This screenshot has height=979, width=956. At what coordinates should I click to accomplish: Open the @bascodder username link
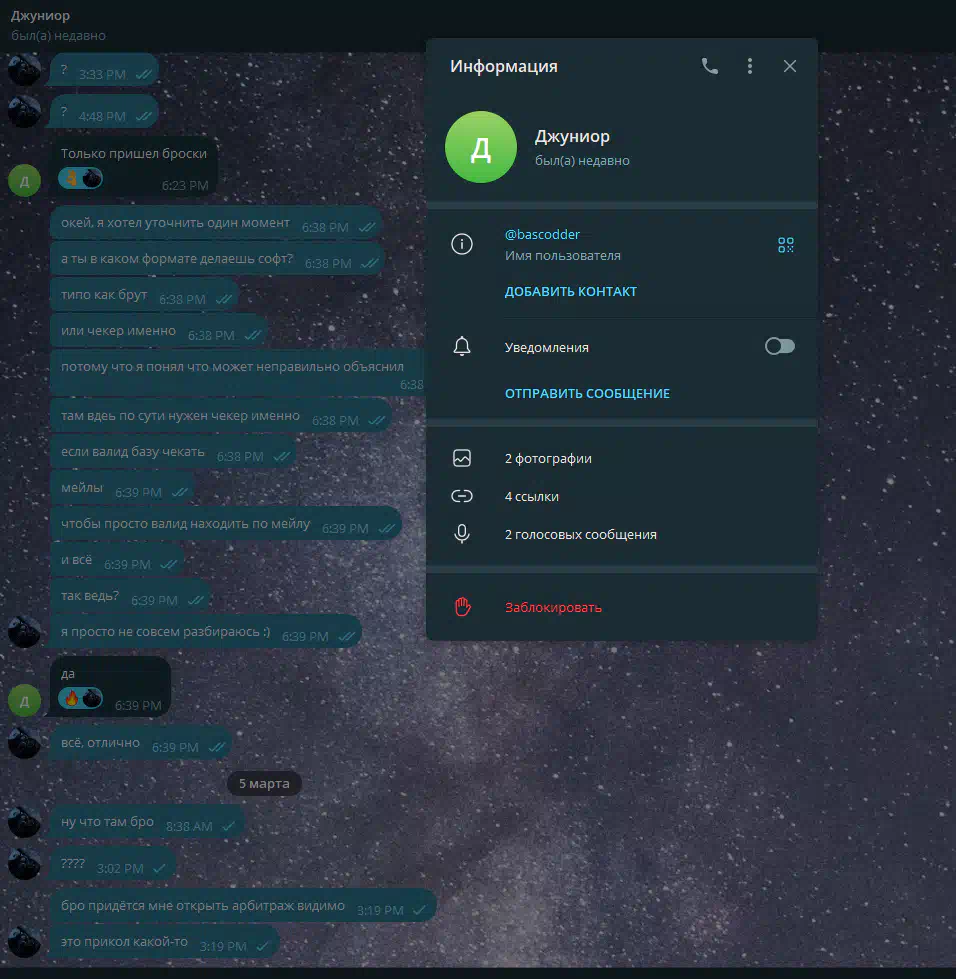(x=542, y=235)
